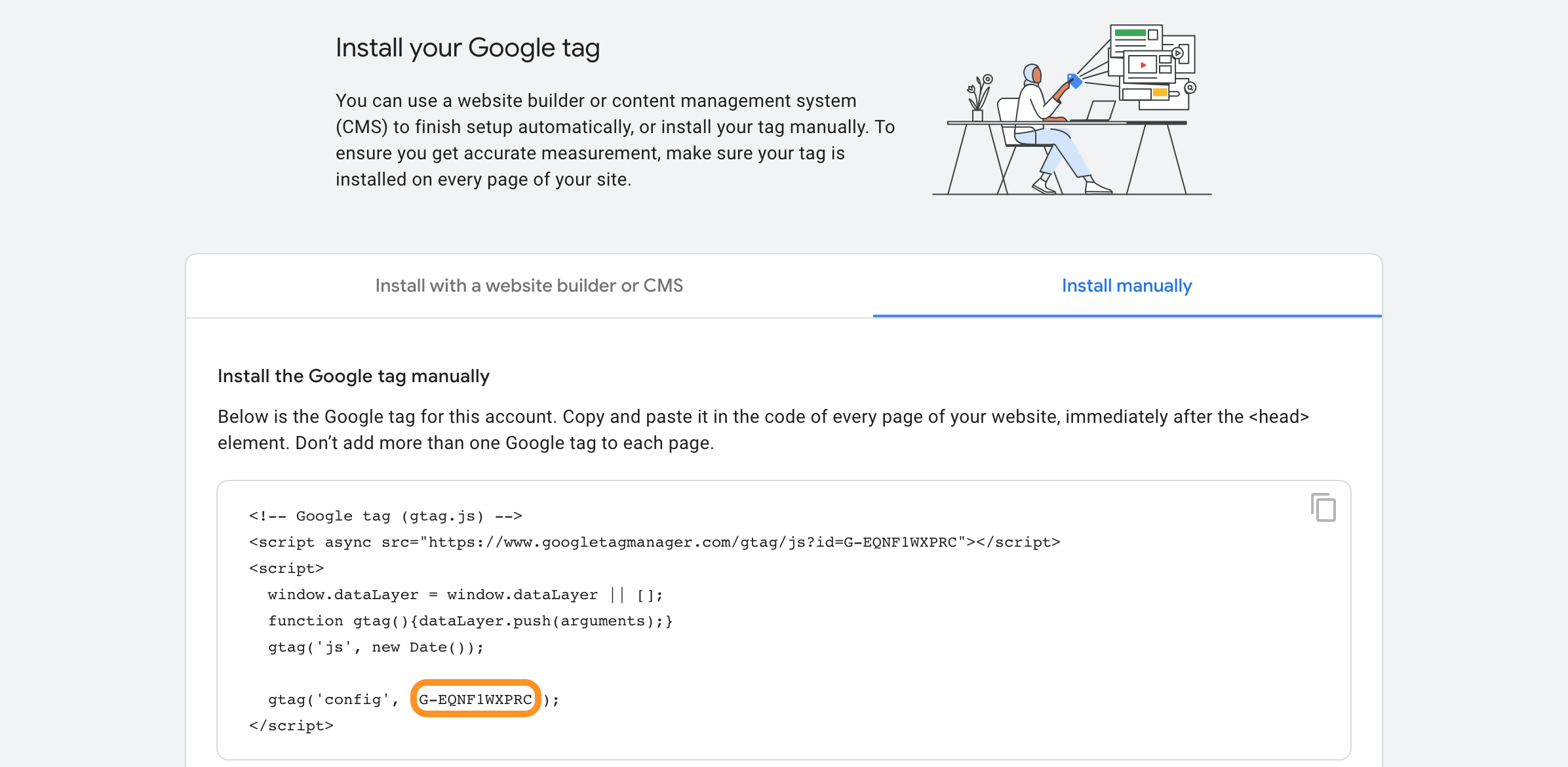Click the blue tag icon in illustration
This screenshot has height=767, width=1568.
pyautogui.click(x=1074, y=81)
